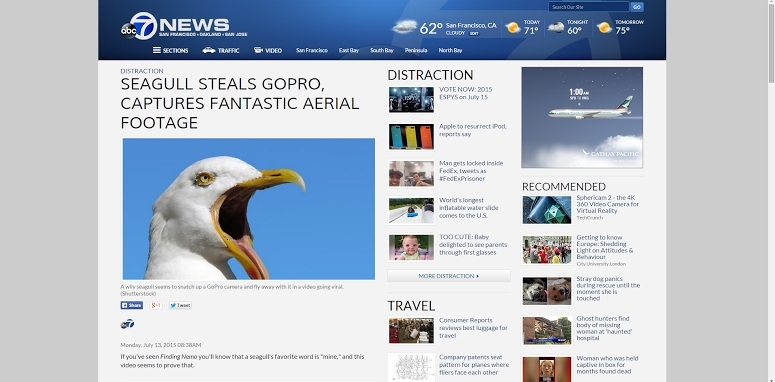The width and height of the screenshot is (775, 382).
Task: Share article via Facebook Share button
Action: click(x=131, y=305)
